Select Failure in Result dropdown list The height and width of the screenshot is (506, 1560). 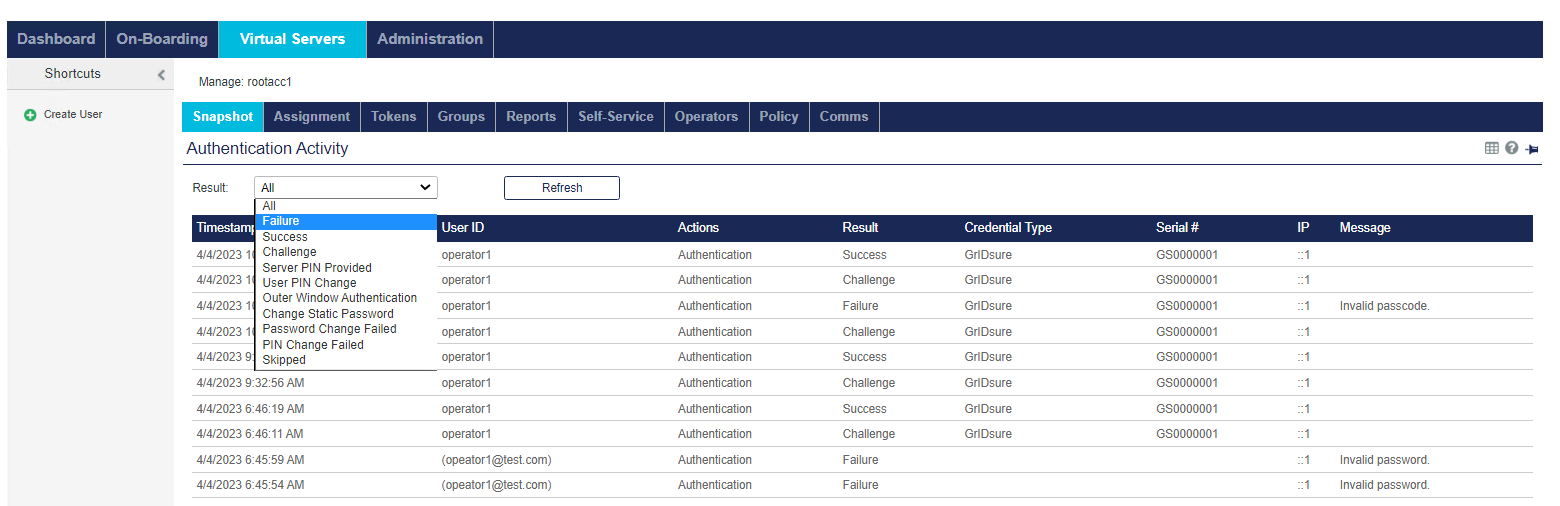coord(281,221)
